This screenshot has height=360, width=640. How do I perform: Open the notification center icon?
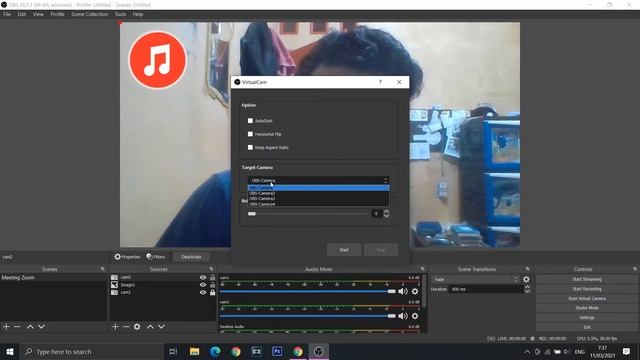(x=626, y=351)
